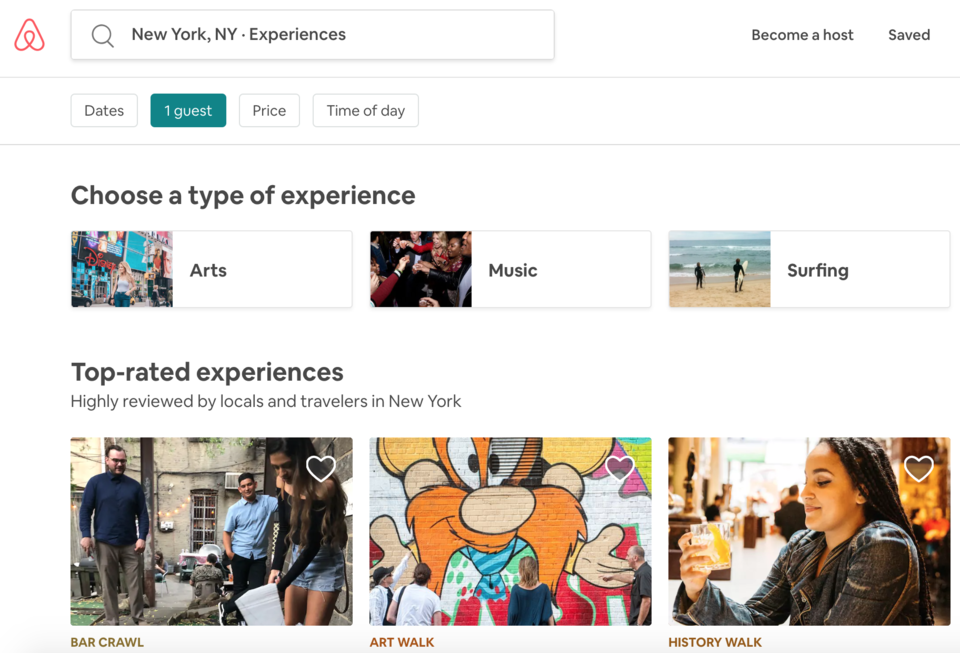960x653 pixels.
Task: Click the BAR CRAWL label
Action: (107, 642)
